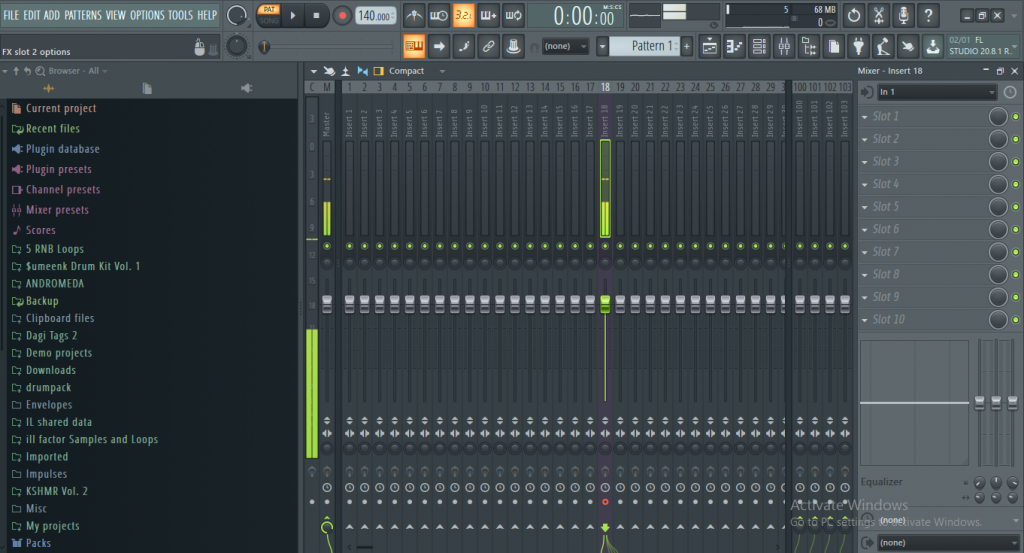Click the question mark help icon

(928, 15)
